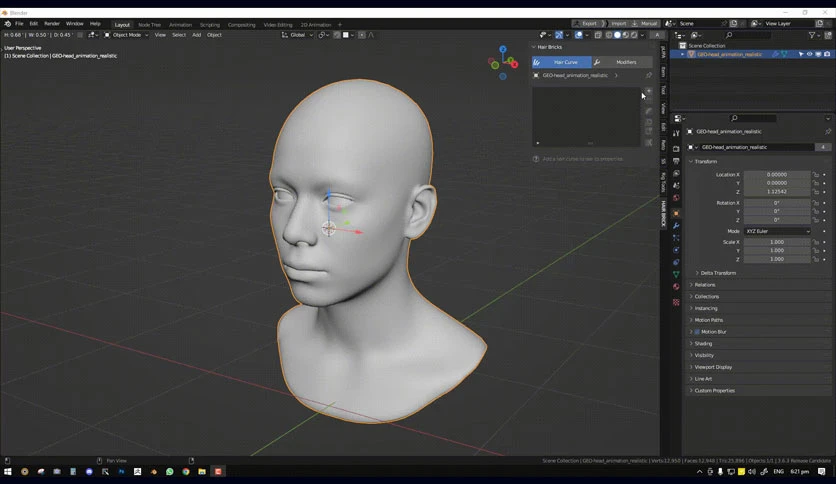Click the plus icon beside hair list

[649, 91]
